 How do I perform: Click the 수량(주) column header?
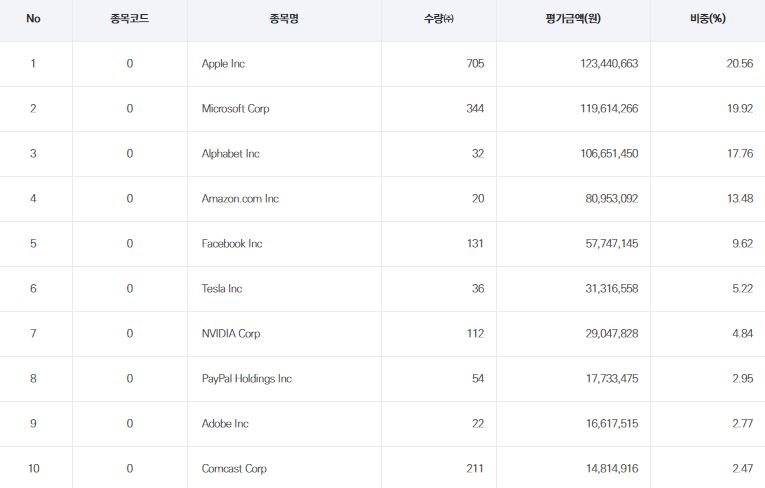pyautogui.click(x=439, y=19)
